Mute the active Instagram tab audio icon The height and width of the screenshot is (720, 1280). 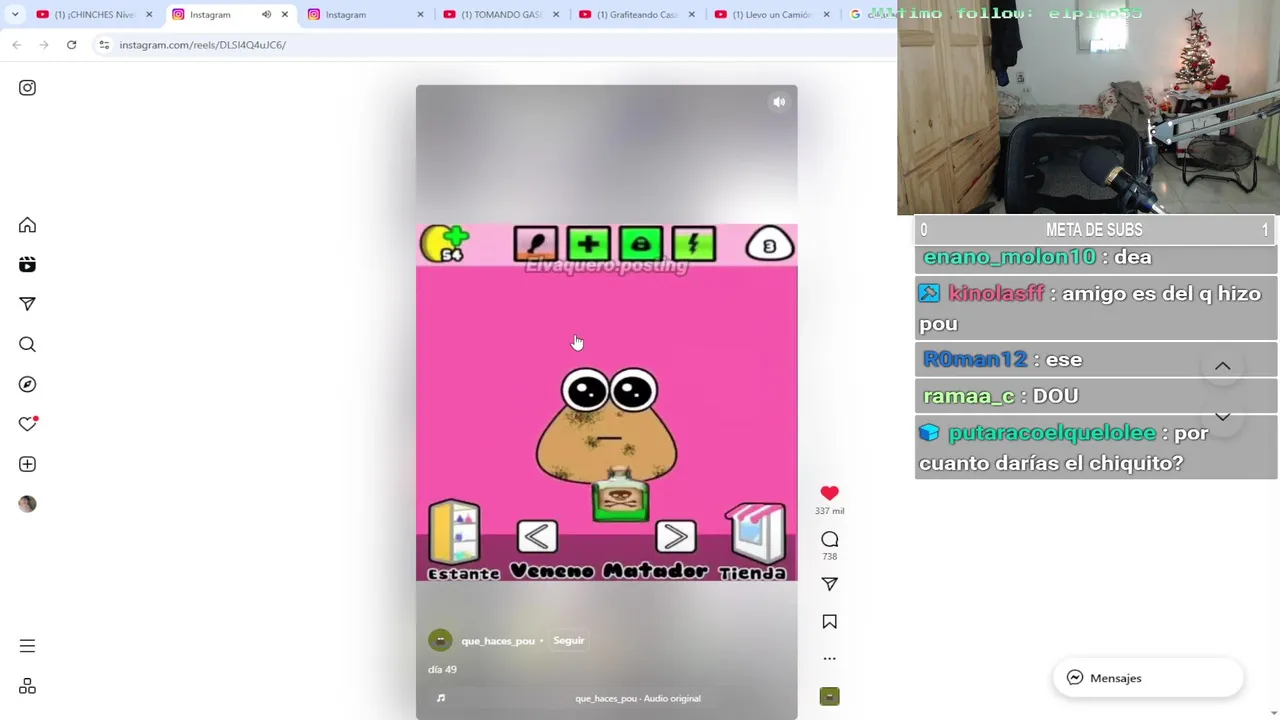coord(266,14)
